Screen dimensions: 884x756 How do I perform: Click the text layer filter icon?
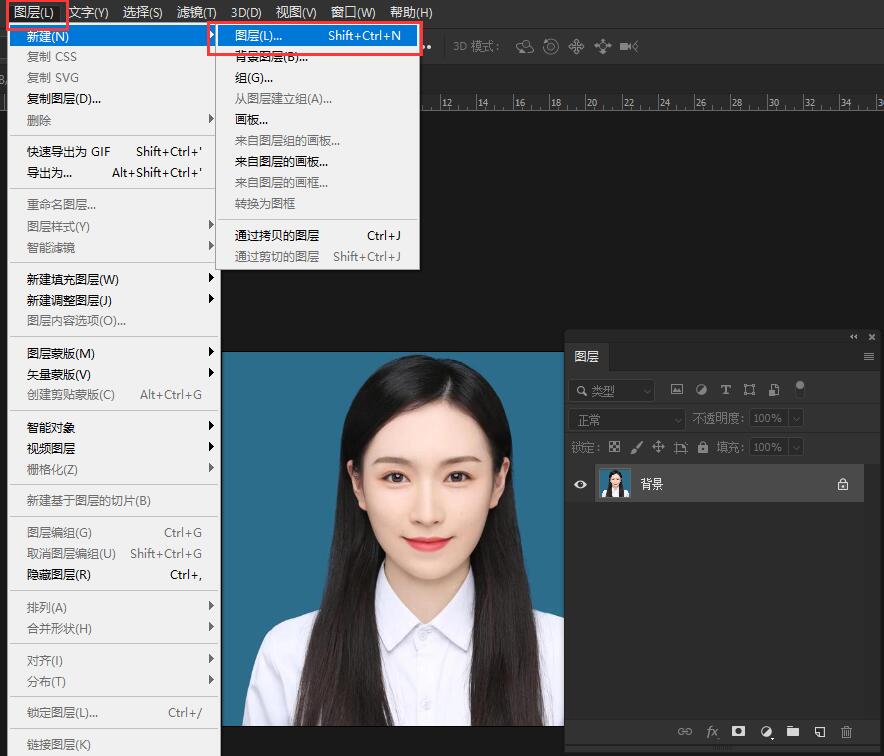coord(725,390)
